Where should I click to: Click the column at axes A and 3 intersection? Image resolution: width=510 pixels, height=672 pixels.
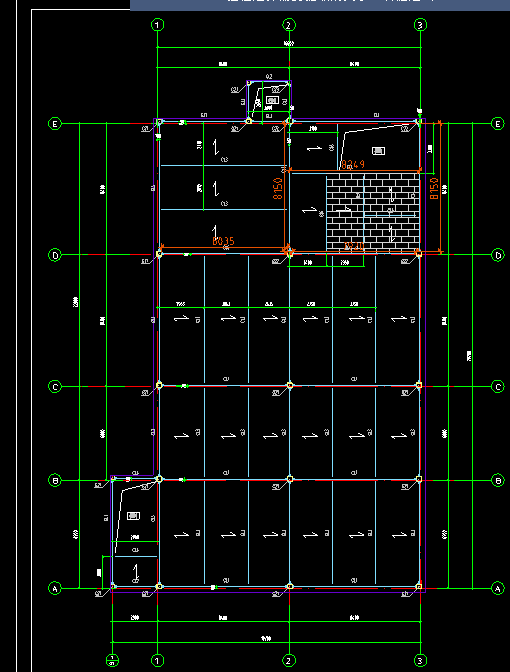point(419,586)
